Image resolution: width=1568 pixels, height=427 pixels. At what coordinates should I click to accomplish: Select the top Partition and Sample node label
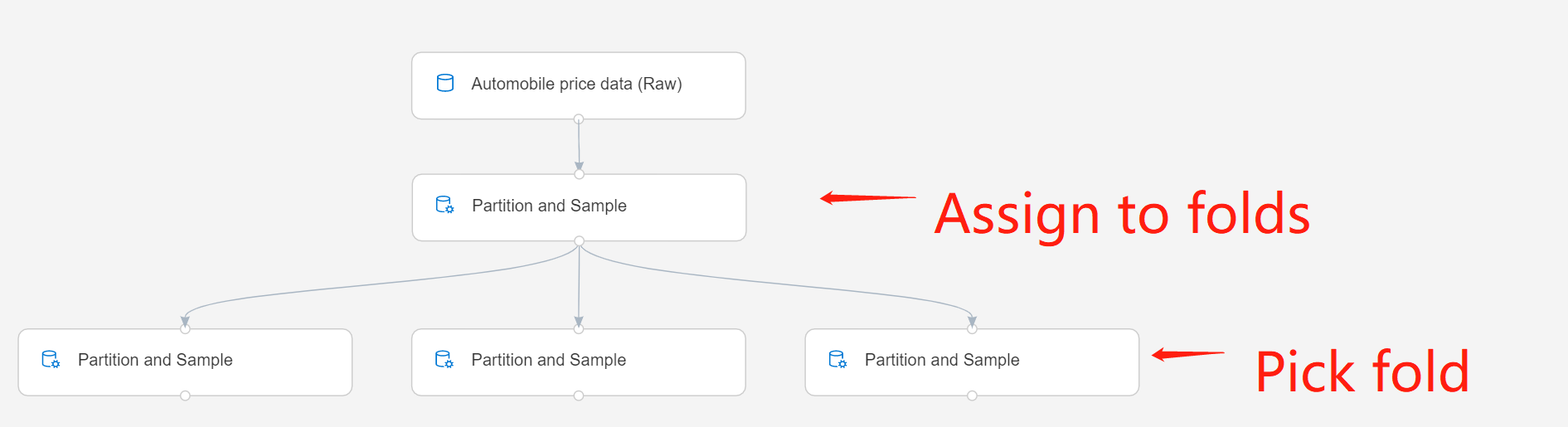point(549,206)
